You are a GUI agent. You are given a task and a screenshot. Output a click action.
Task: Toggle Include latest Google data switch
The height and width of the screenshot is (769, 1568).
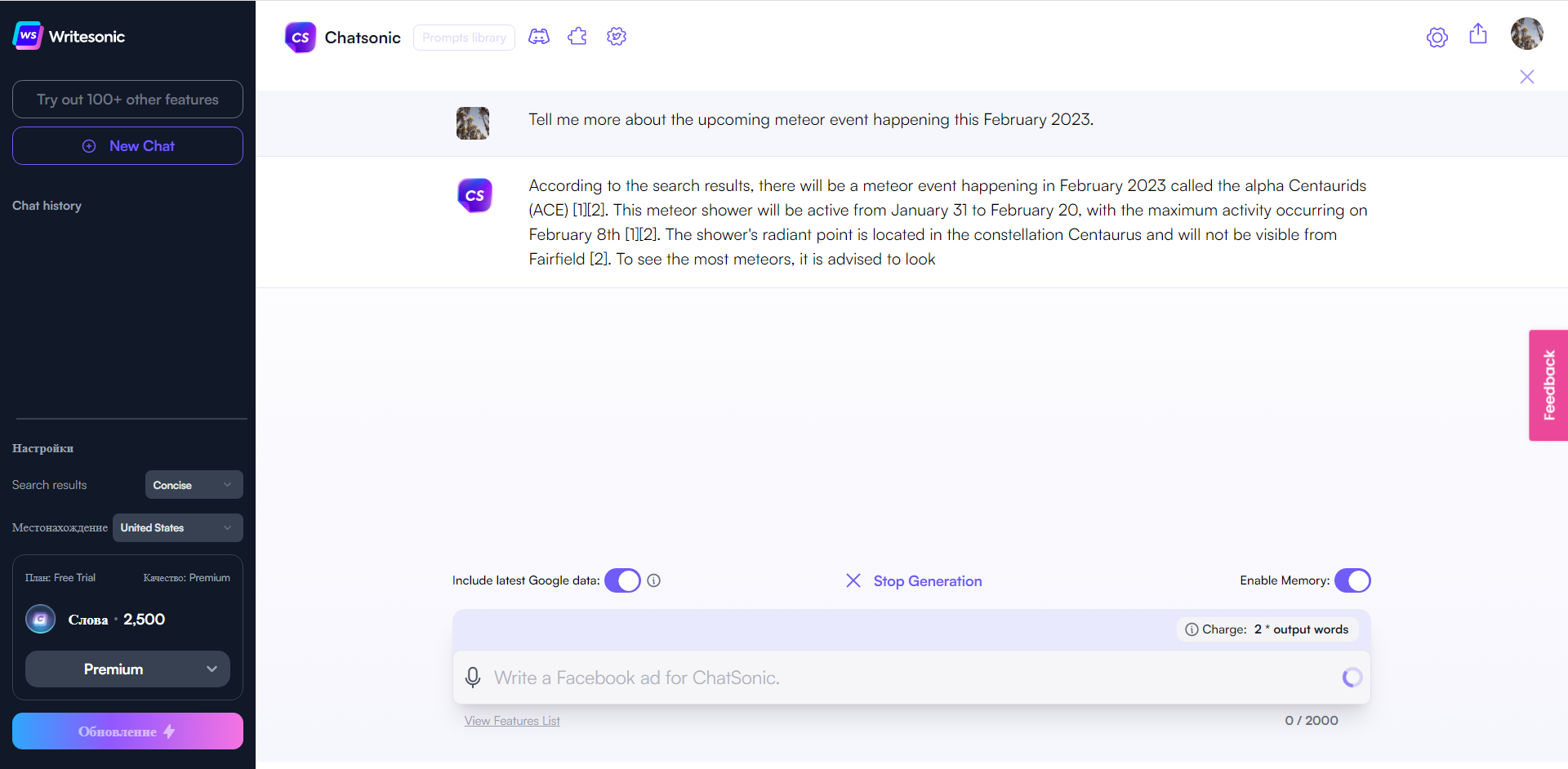coord(622,580)
